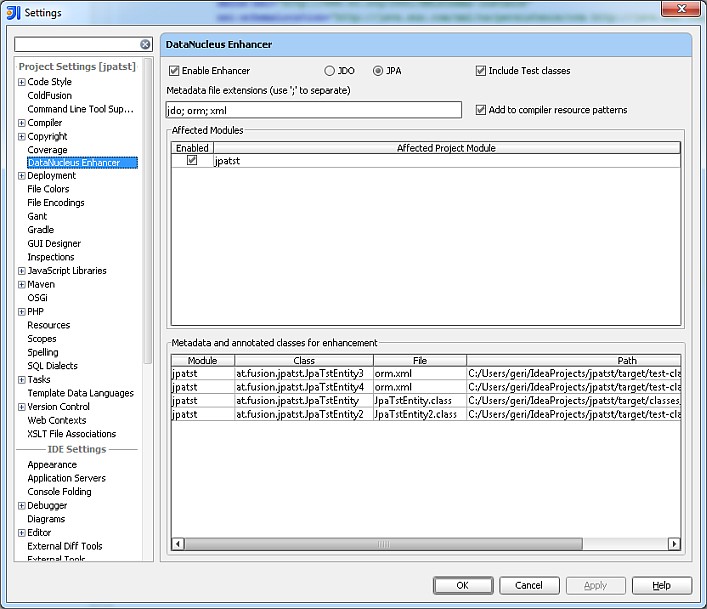Focus the settings search input box
Viewport: 707px width, 609px height.
pos(78,44)
